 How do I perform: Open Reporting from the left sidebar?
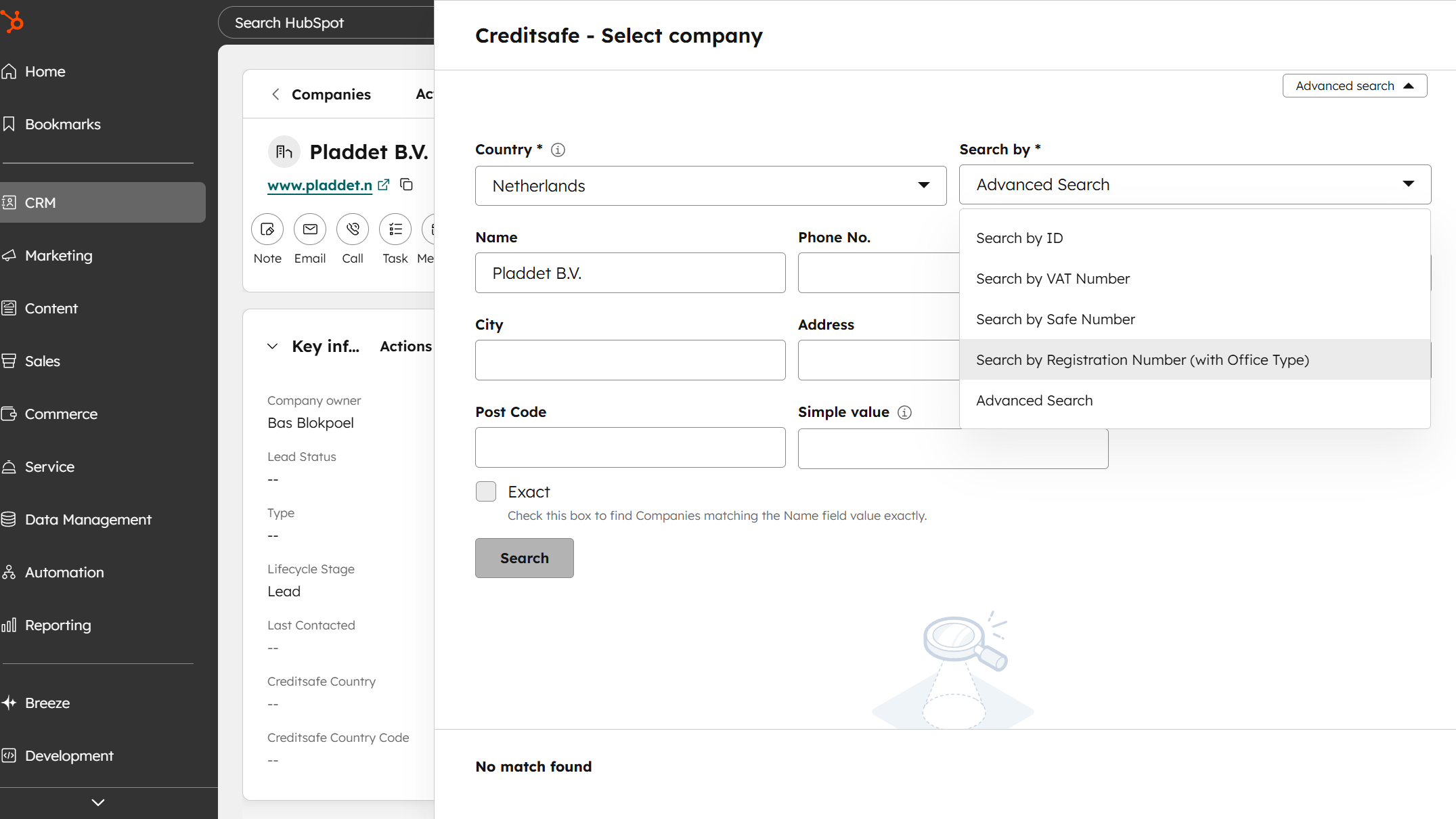coord(57,625)
